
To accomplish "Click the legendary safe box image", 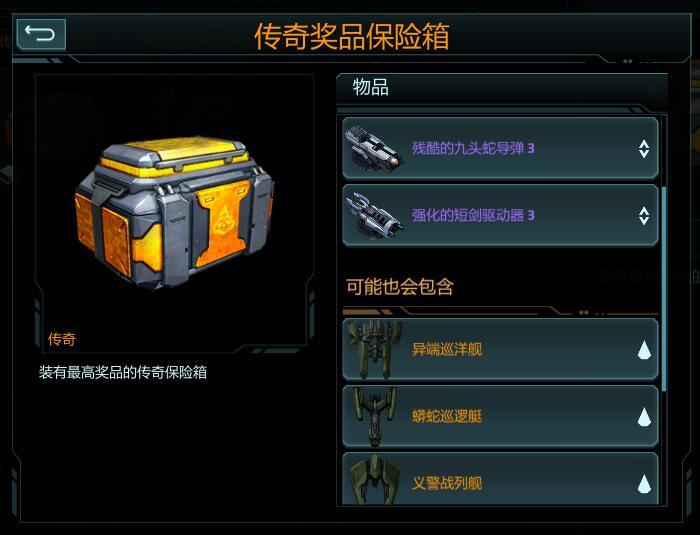I will 175,213.
